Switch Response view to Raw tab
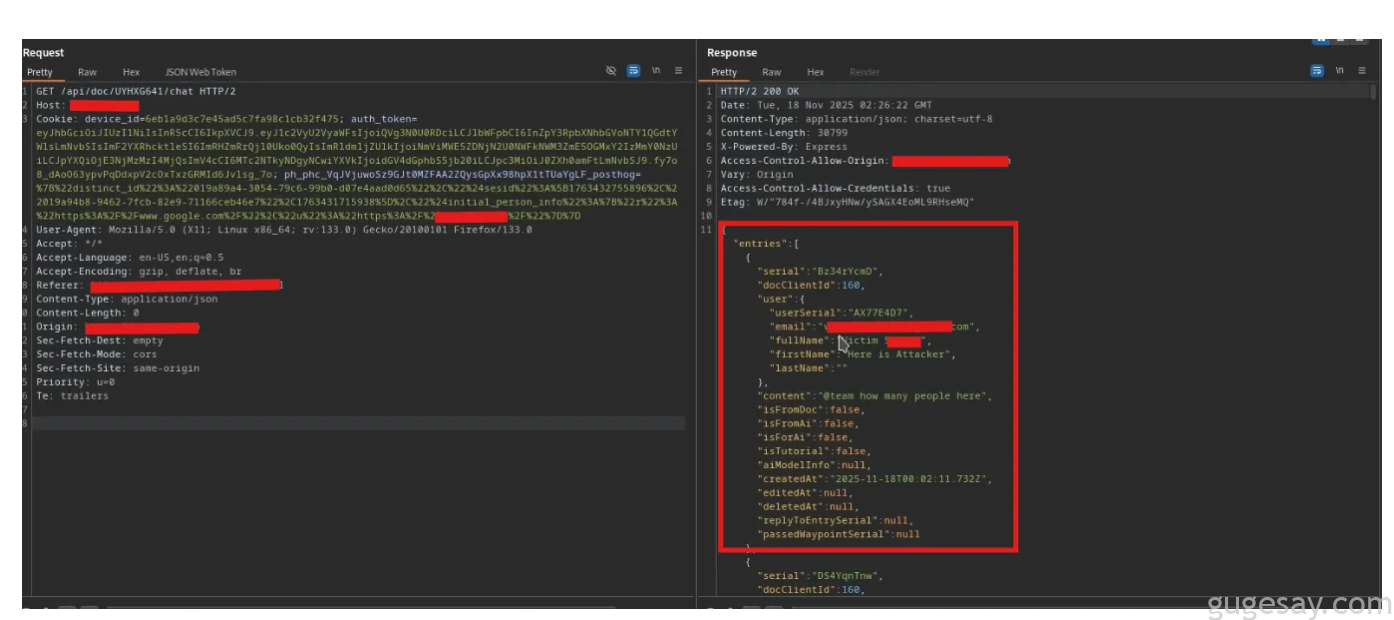The width and height of the screenshot is (1394, 620). point(771,72)
